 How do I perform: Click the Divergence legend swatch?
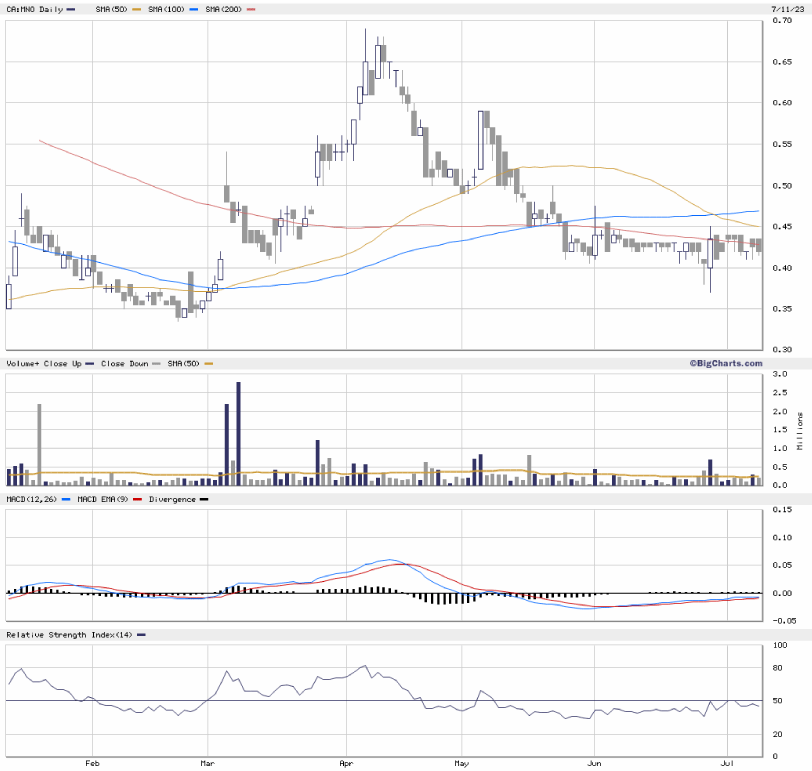coord(205,499)
